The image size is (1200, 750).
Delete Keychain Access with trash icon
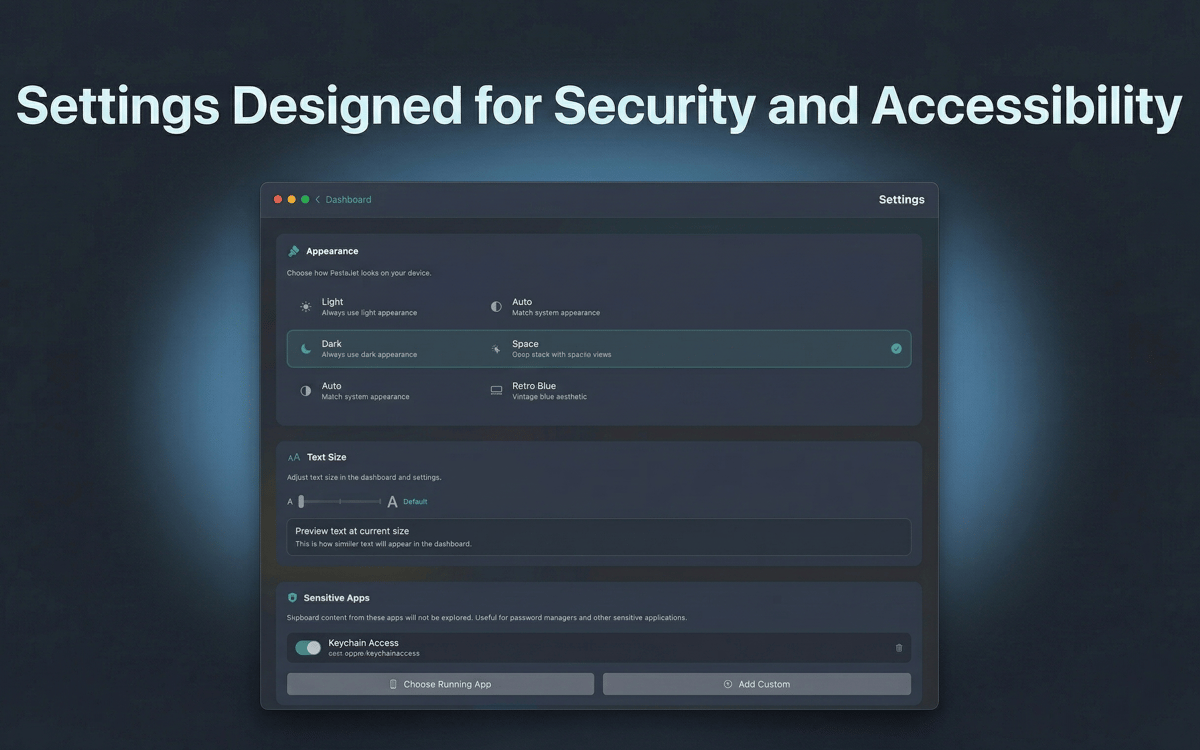click(898, 648)
